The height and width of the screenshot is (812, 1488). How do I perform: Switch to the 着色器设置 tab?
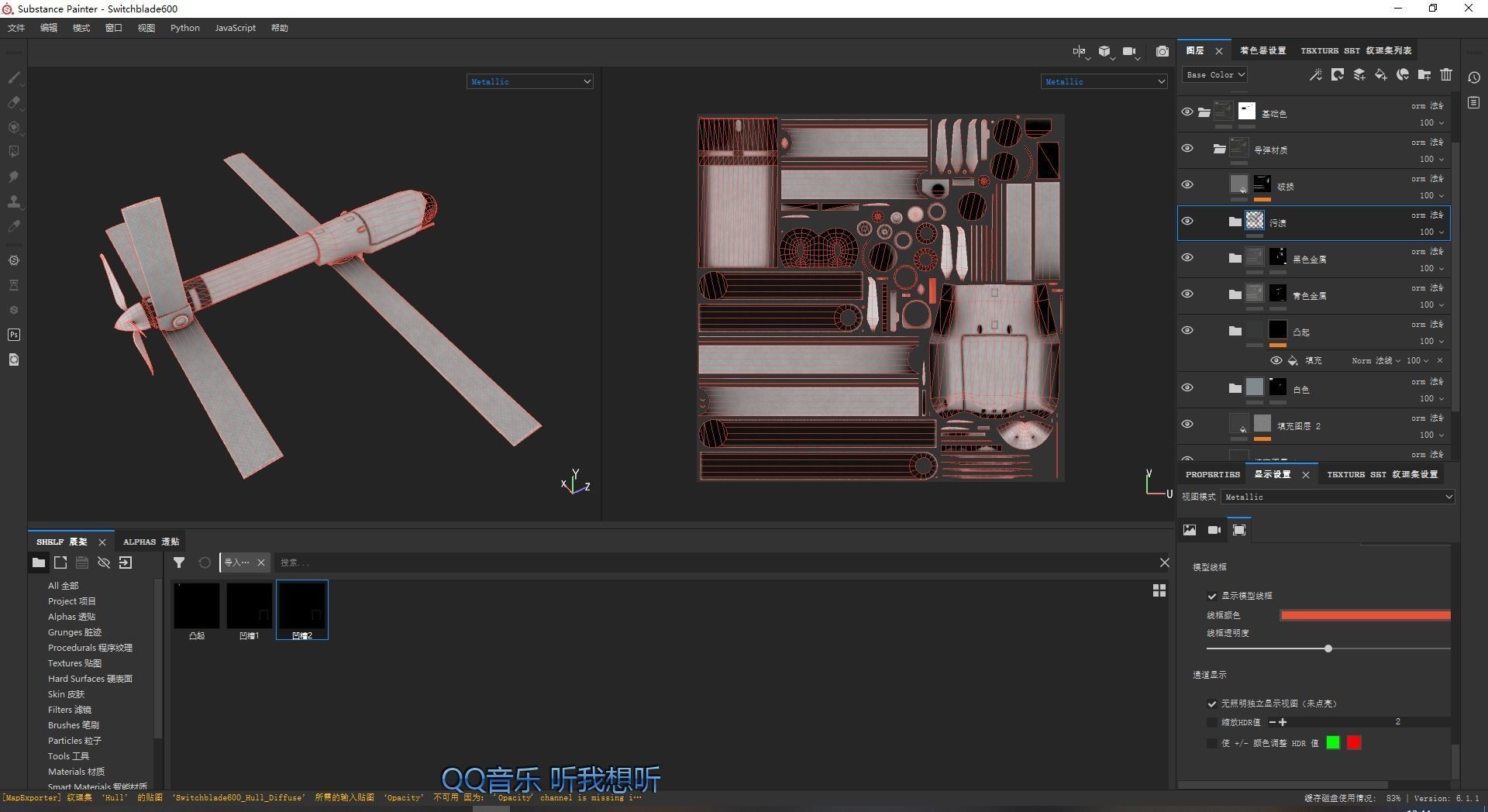coord(1263,50)
